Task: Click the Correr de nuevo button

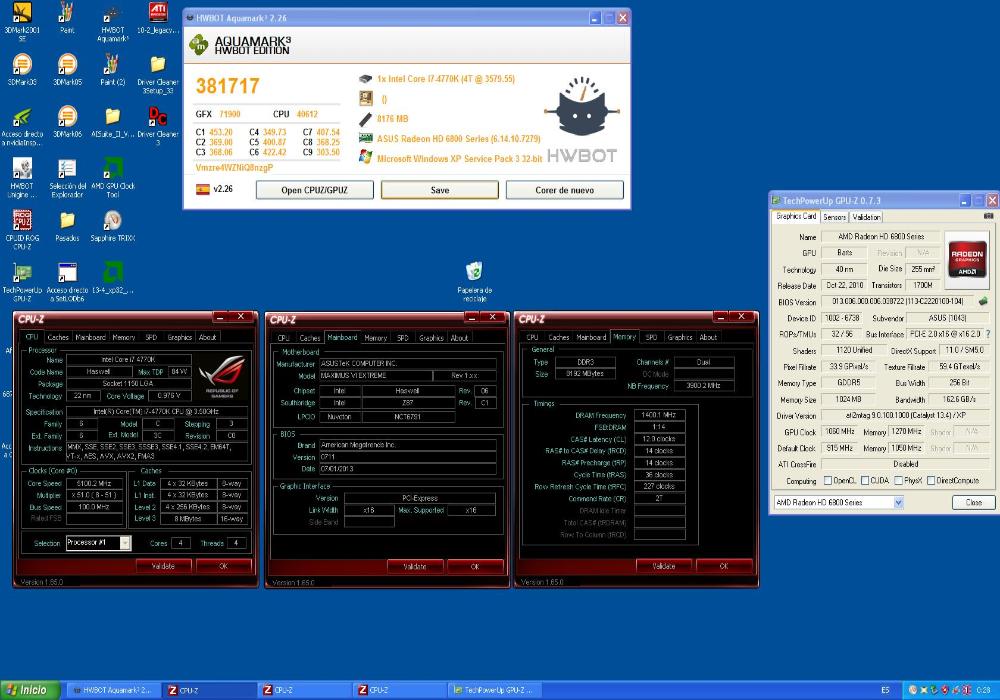Action: click(564, 190)
